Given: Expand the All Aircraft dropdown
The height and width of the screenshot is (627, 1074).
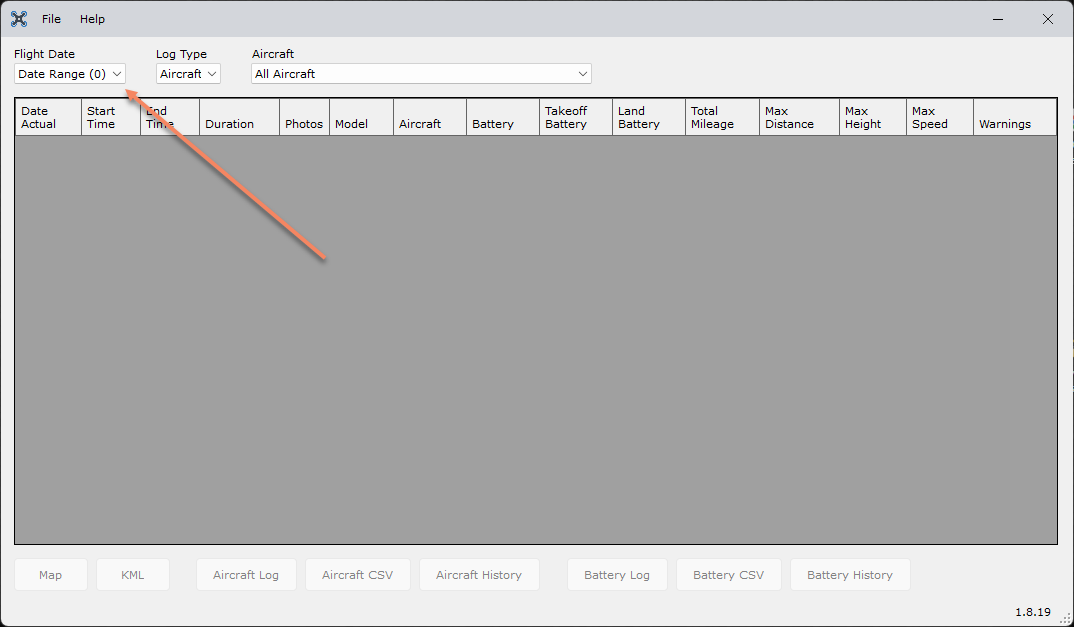Looking at the screenshot, I should [421, 74].
